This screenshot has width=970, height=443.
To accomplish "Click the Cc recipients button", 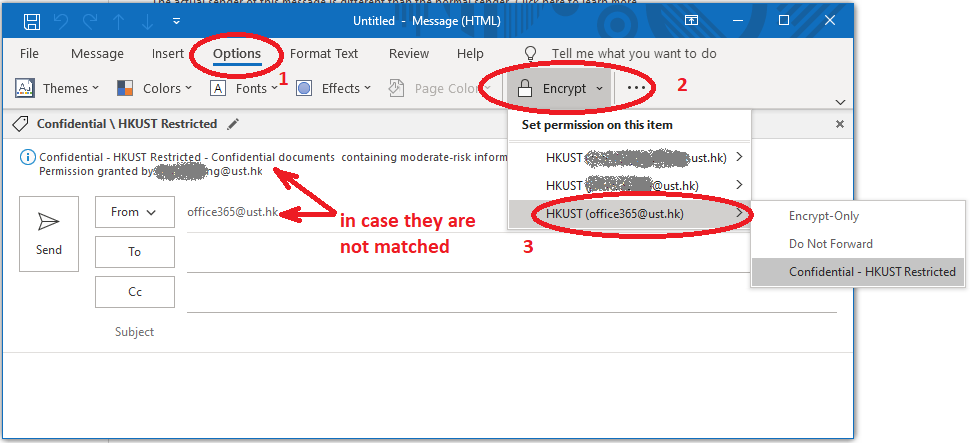I will click(134, 292).
